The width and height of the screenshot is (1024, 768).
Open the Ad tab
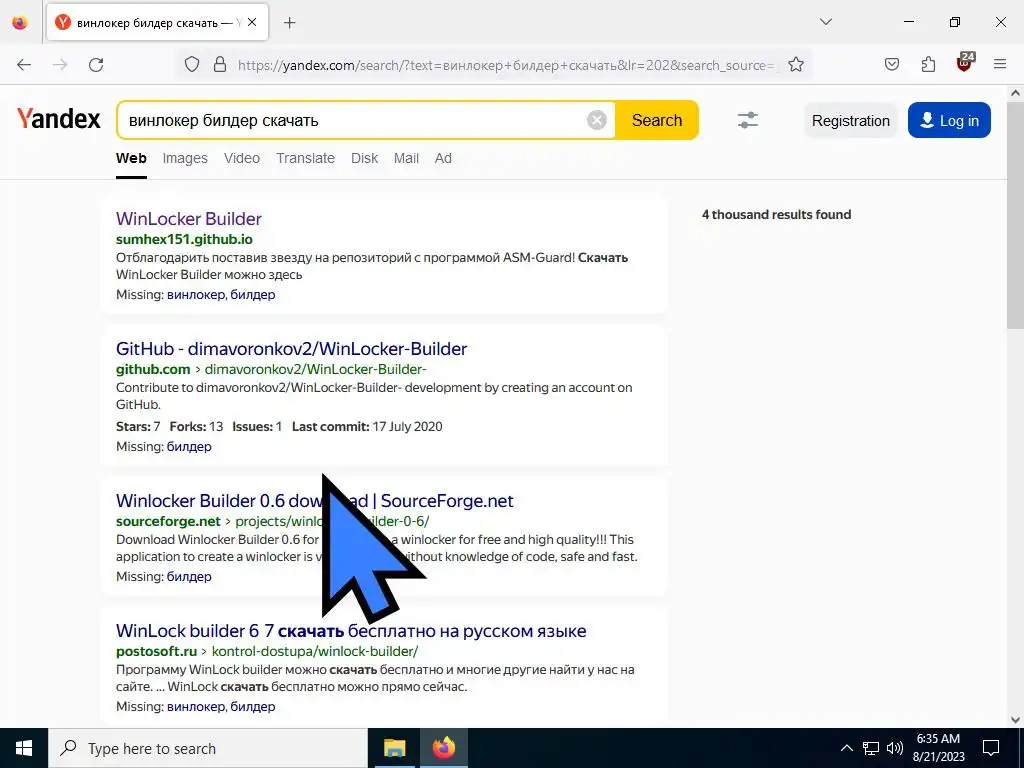click(x=443, y=158)
